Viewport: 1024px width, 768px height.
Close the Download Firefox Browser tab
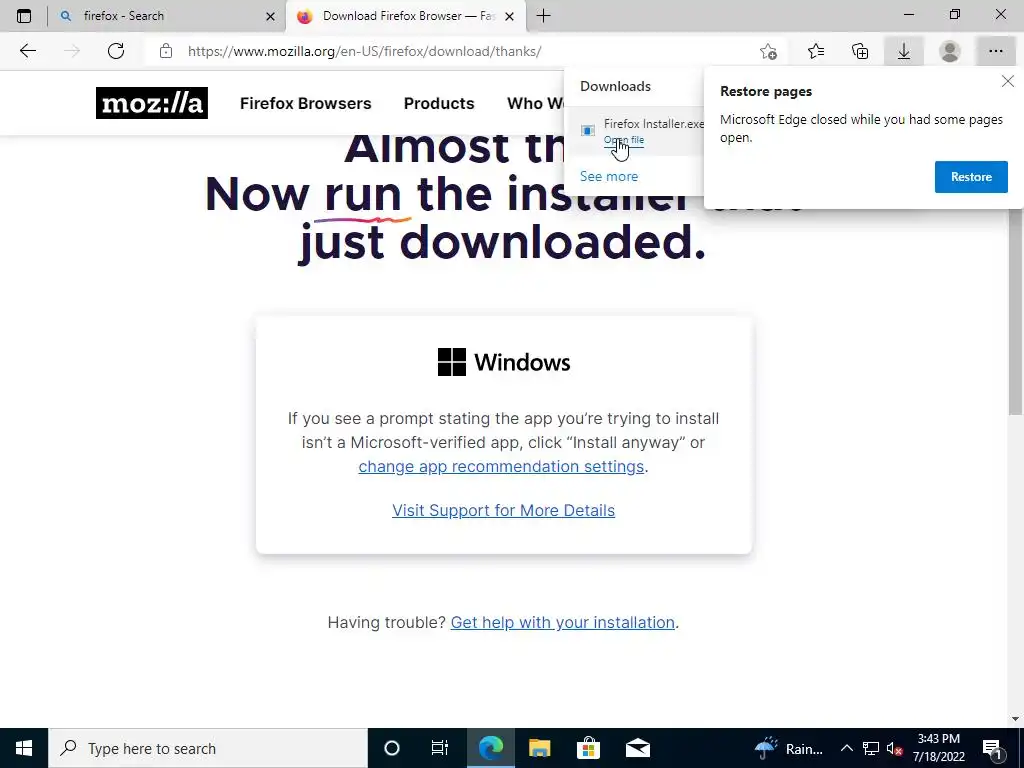(510, 16)
